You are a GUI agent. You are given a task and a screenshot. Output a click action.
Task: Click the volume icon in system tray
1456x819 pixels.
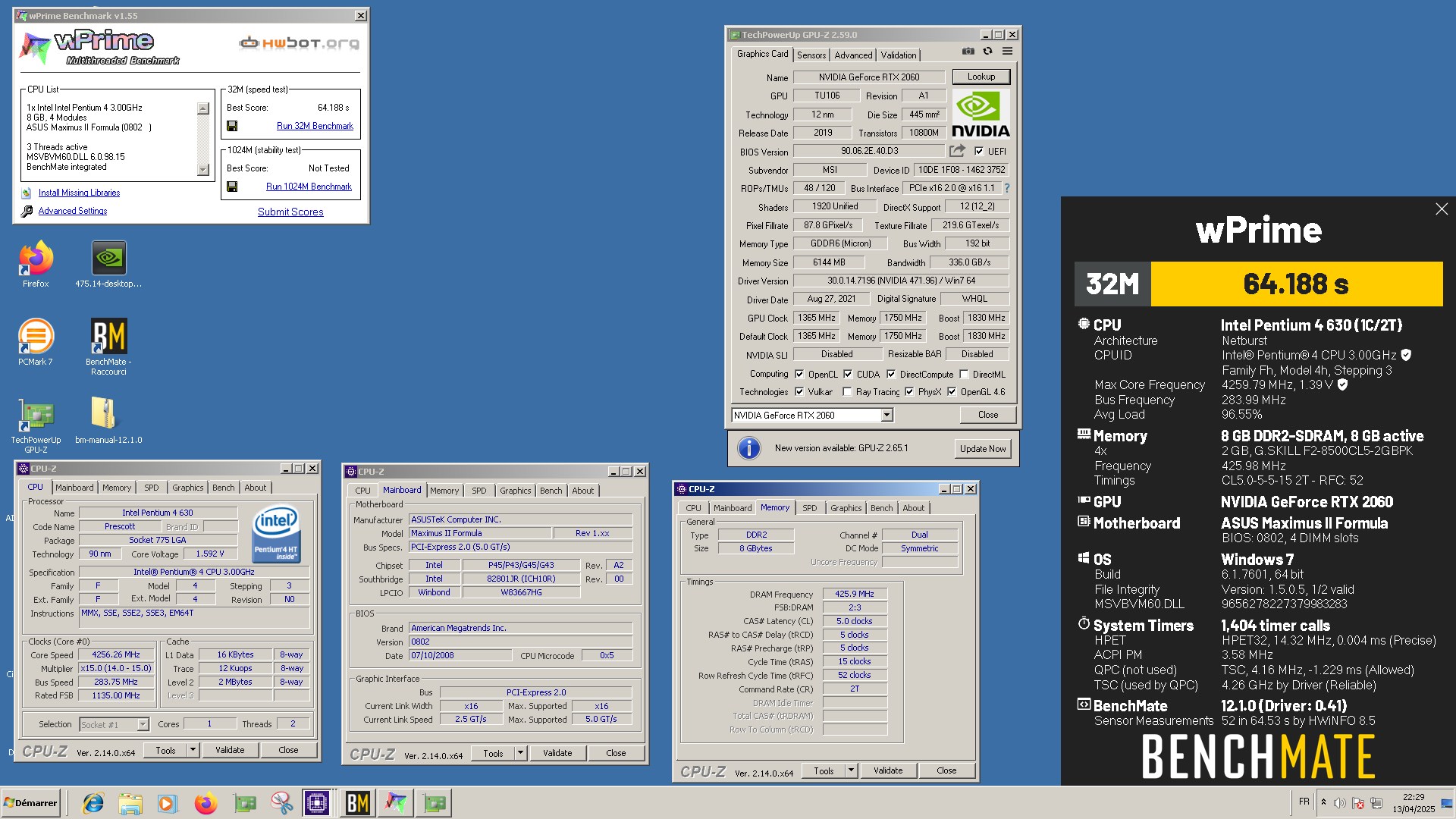tap(1340, 803)
